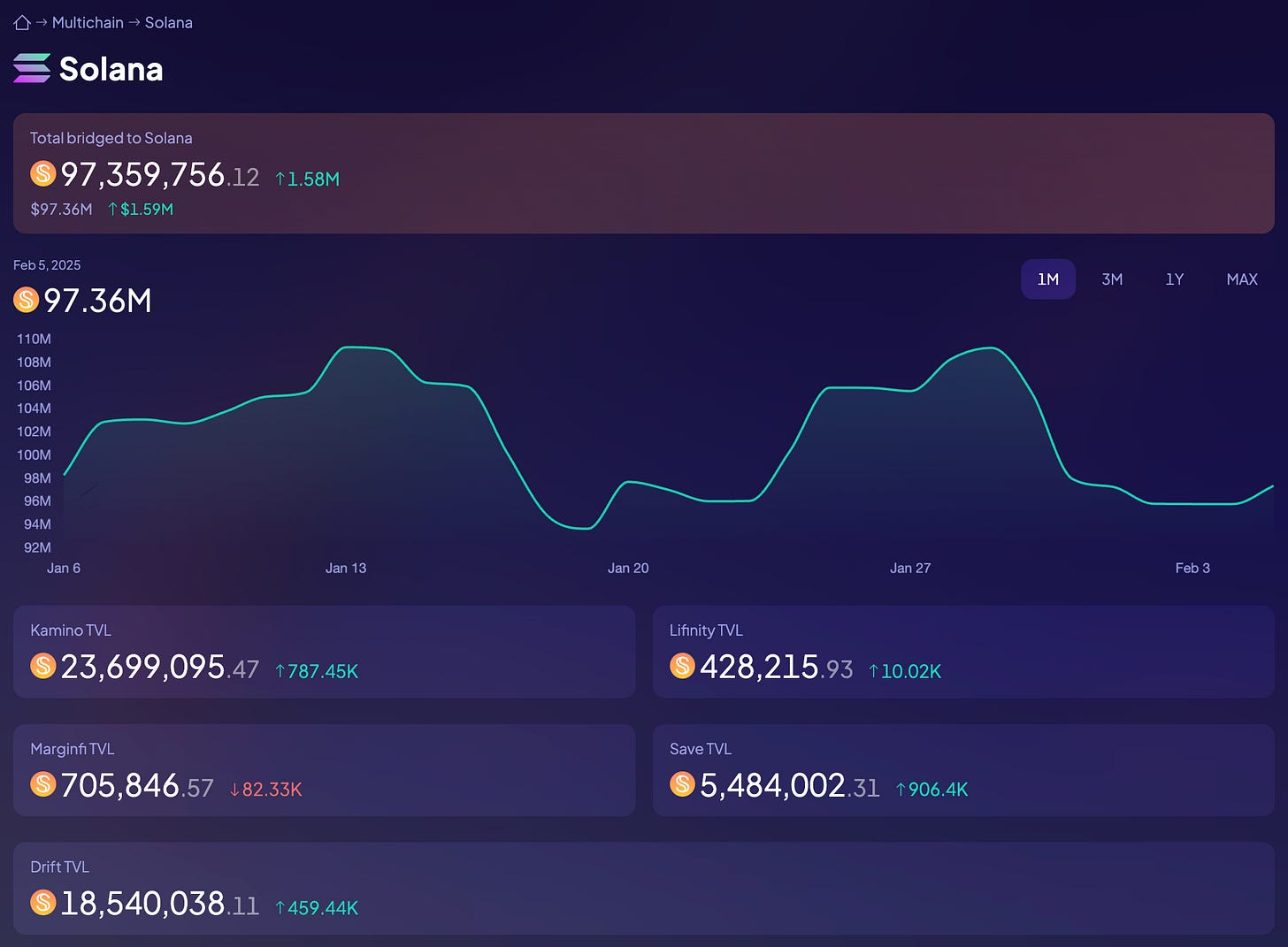Switch chart range to 3M

1112,279
